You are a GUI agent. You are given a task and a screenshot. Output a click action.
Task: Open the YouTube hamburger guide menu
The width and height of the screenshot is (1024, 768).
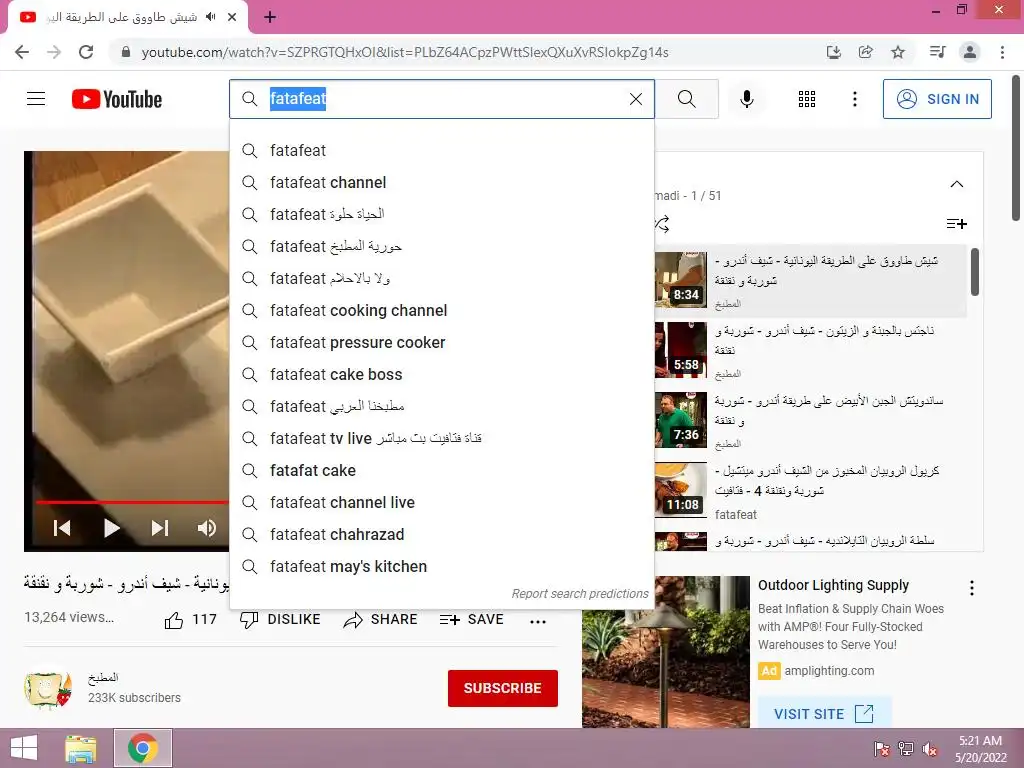coord(36,99)
